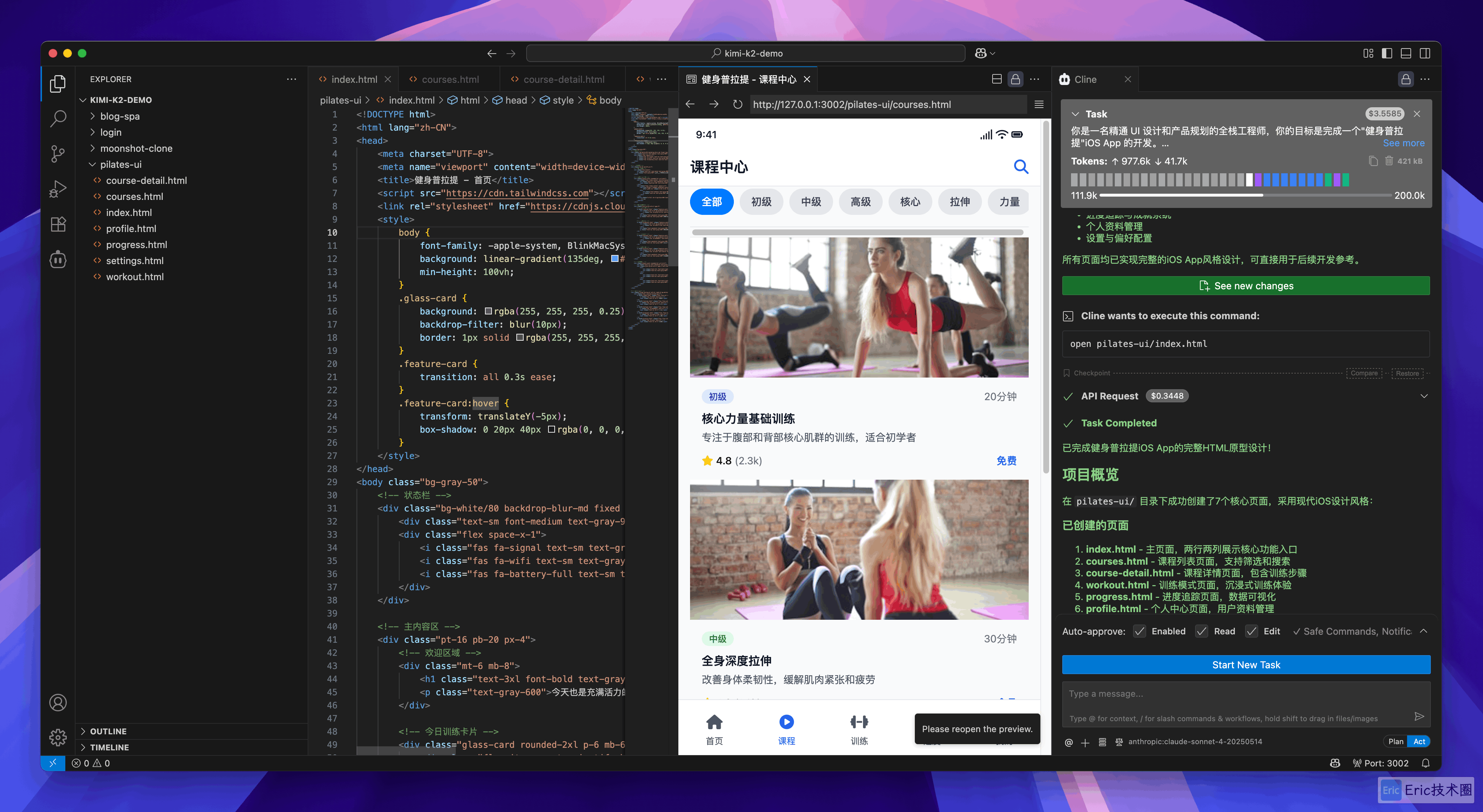1483x812 pixels.
Task: Open Run and Debug view
Action: (58, 189)
